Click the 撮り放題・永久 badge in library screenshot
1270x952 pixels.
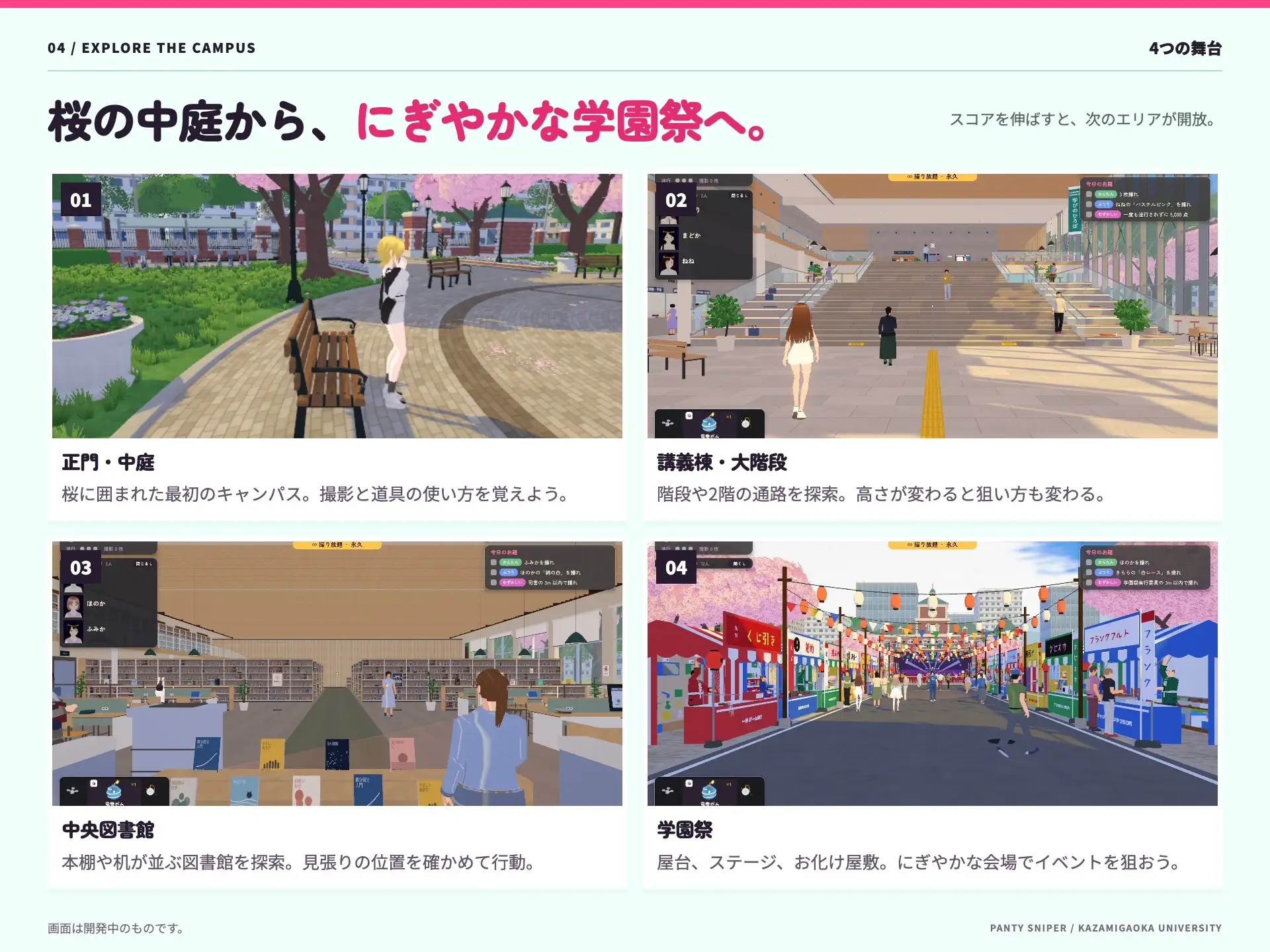pyautogui.click(x=337, y=545)
